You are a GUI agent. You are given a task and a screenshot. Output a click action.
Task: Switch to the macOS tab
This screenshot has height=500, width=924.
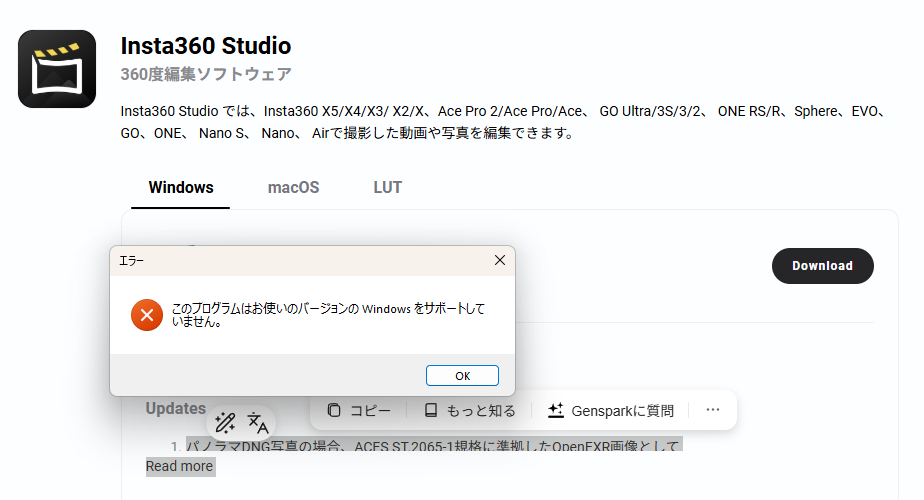click(293, 187)
